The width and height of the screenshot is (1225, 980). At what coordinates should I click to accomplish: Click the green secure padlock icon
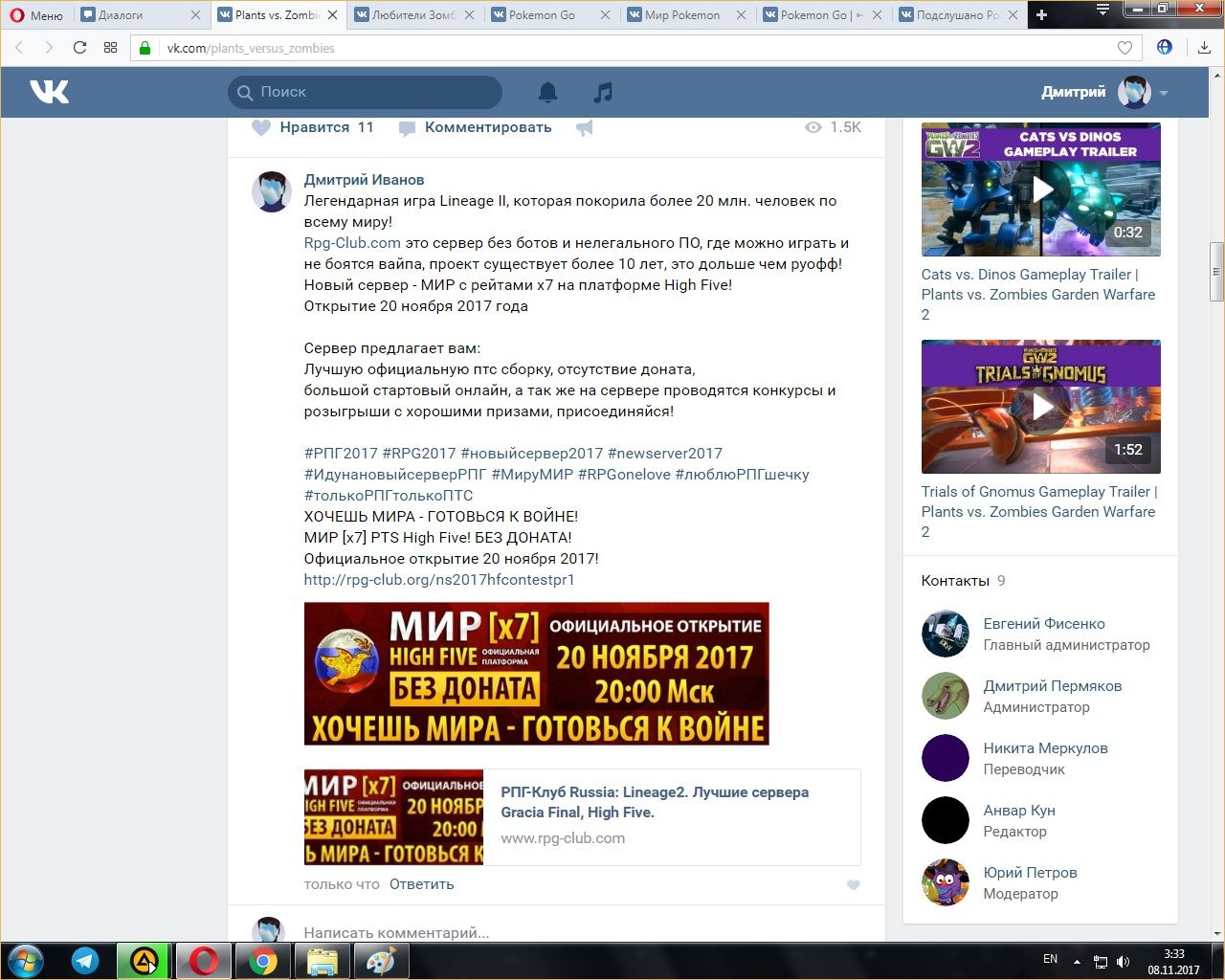point(145,48)
